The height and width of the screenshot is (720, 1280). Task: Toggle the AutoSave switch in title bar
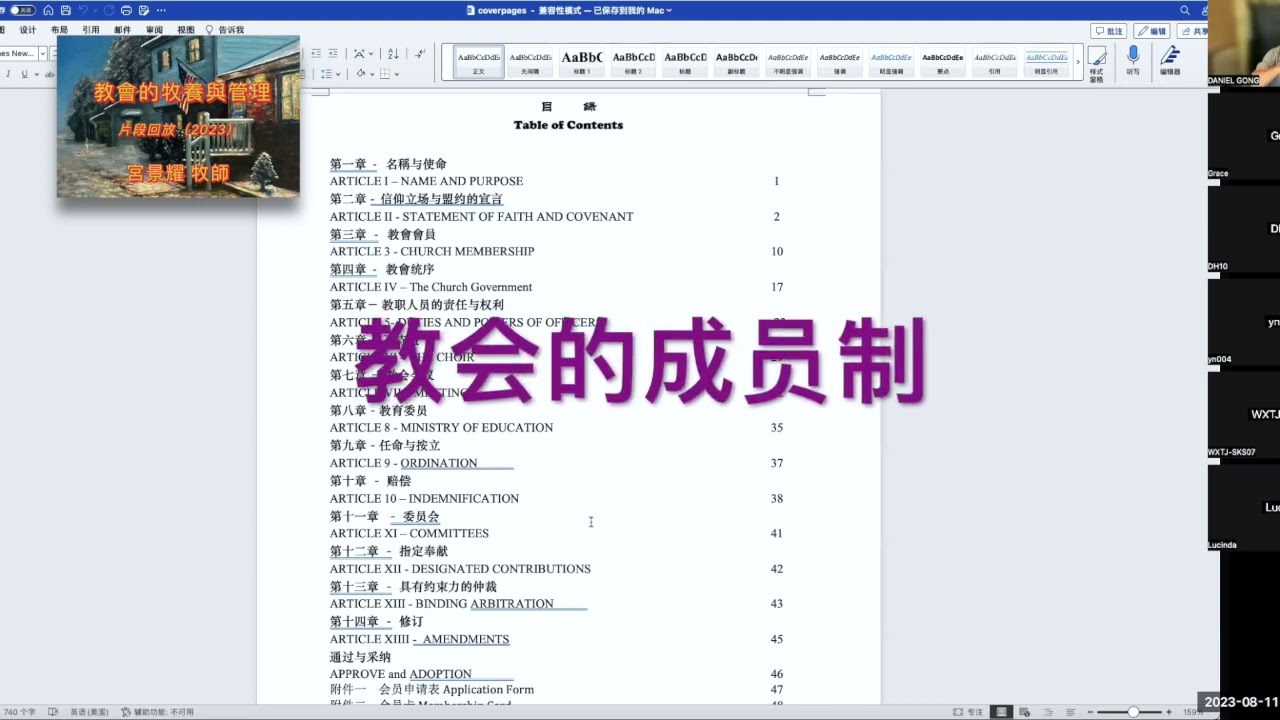click(x=22, y=10)
